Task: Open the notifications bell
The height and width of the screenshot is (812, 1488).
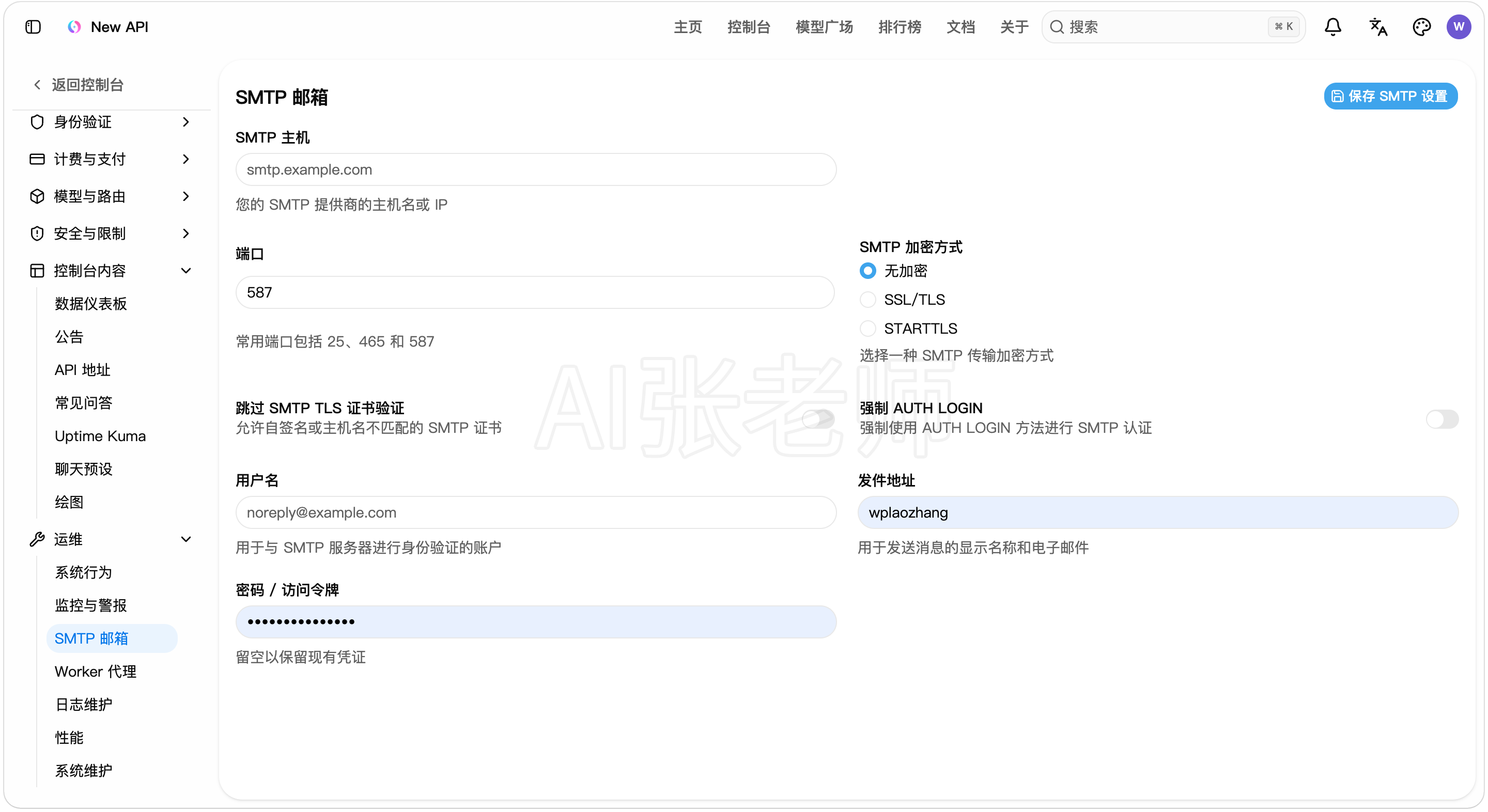Action: coord(1332,27)
